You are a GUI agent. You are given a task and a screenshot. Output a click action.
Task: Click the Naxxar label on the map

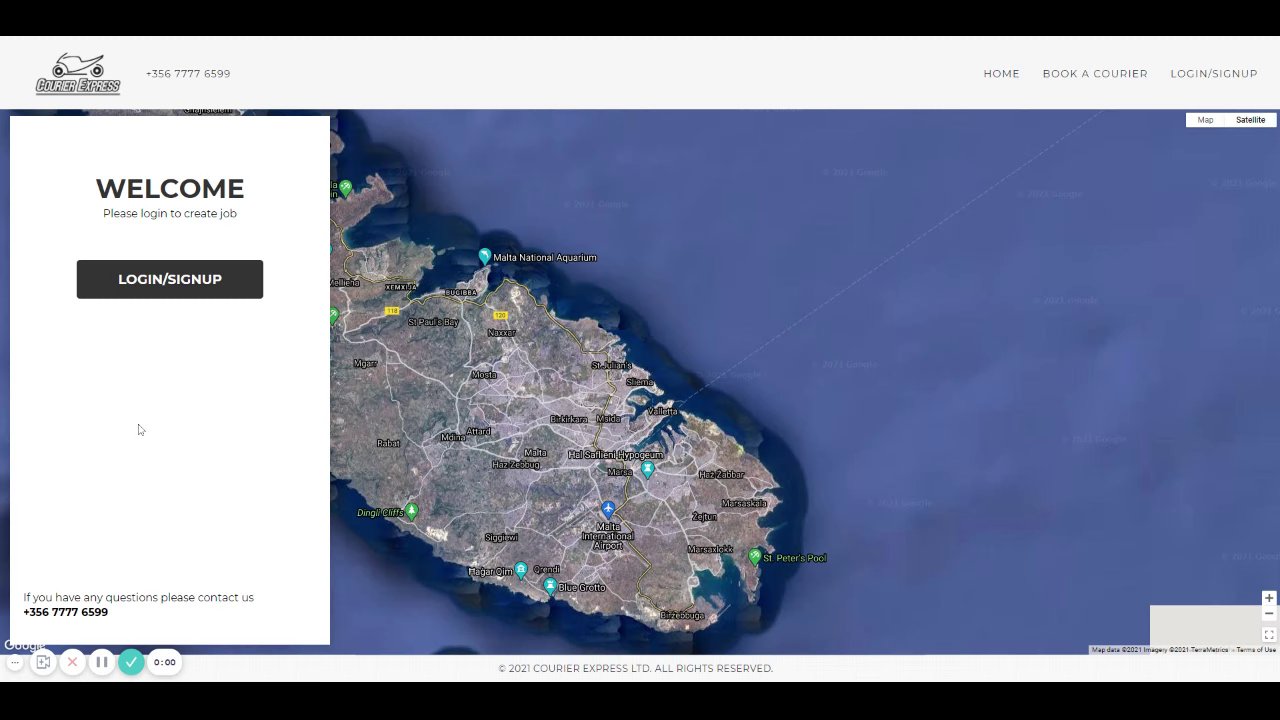(501, 332)
